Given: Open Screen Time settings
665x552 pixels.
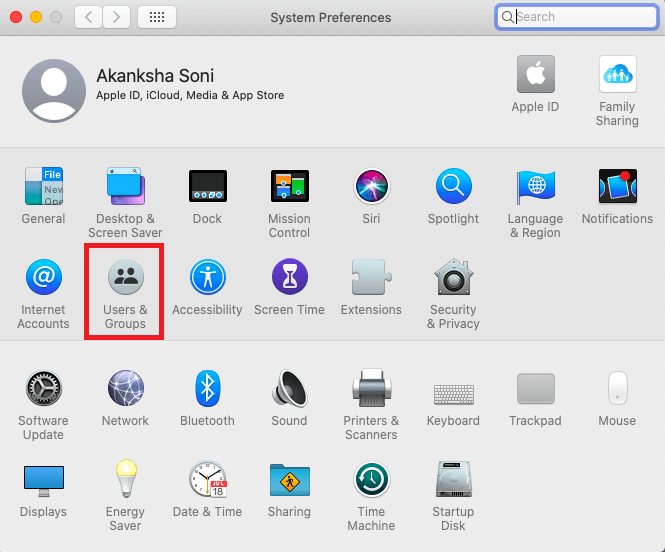Looking at the screenshot, I should pyautogui.click(x=289, y=278).
